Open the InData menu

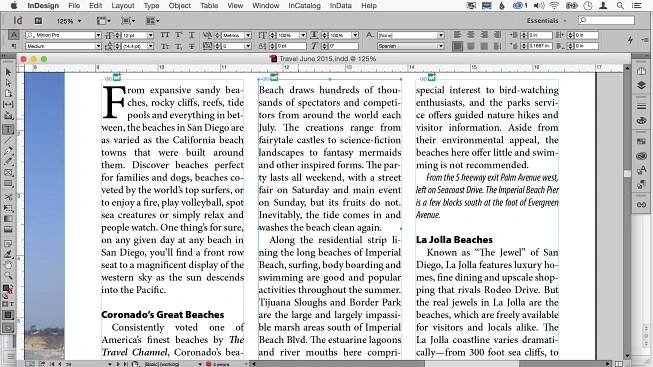point(341,5)
